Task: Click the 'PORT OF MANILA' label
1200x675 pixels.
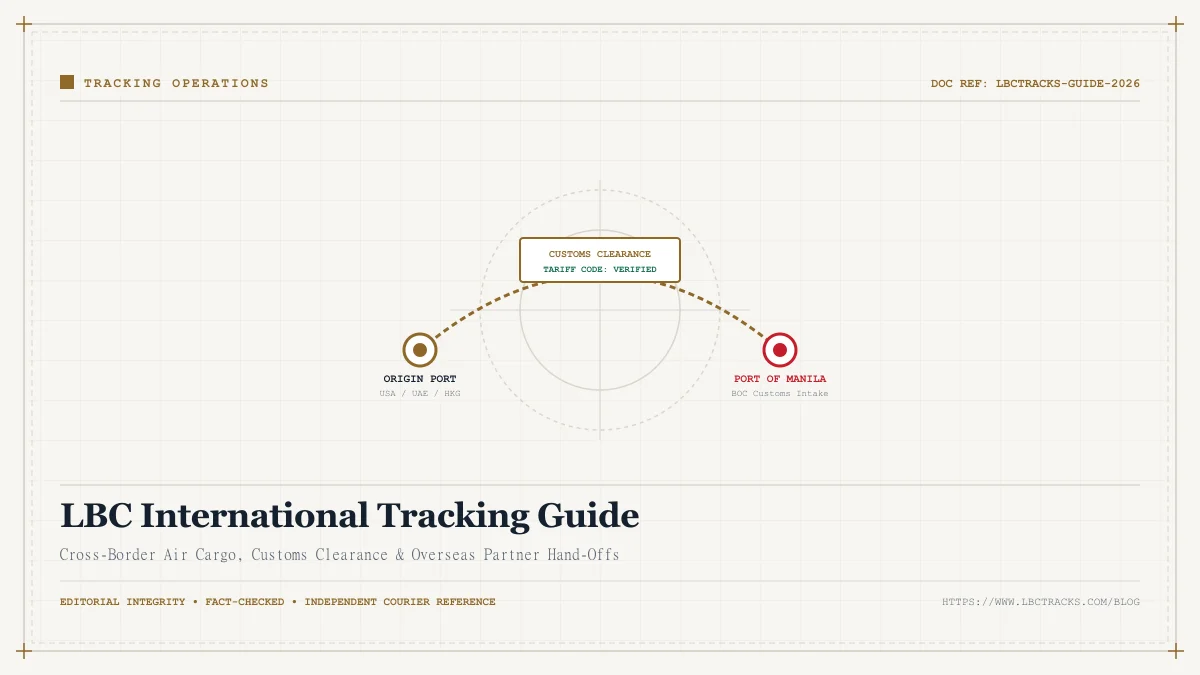Action: [x=780, y=379]
